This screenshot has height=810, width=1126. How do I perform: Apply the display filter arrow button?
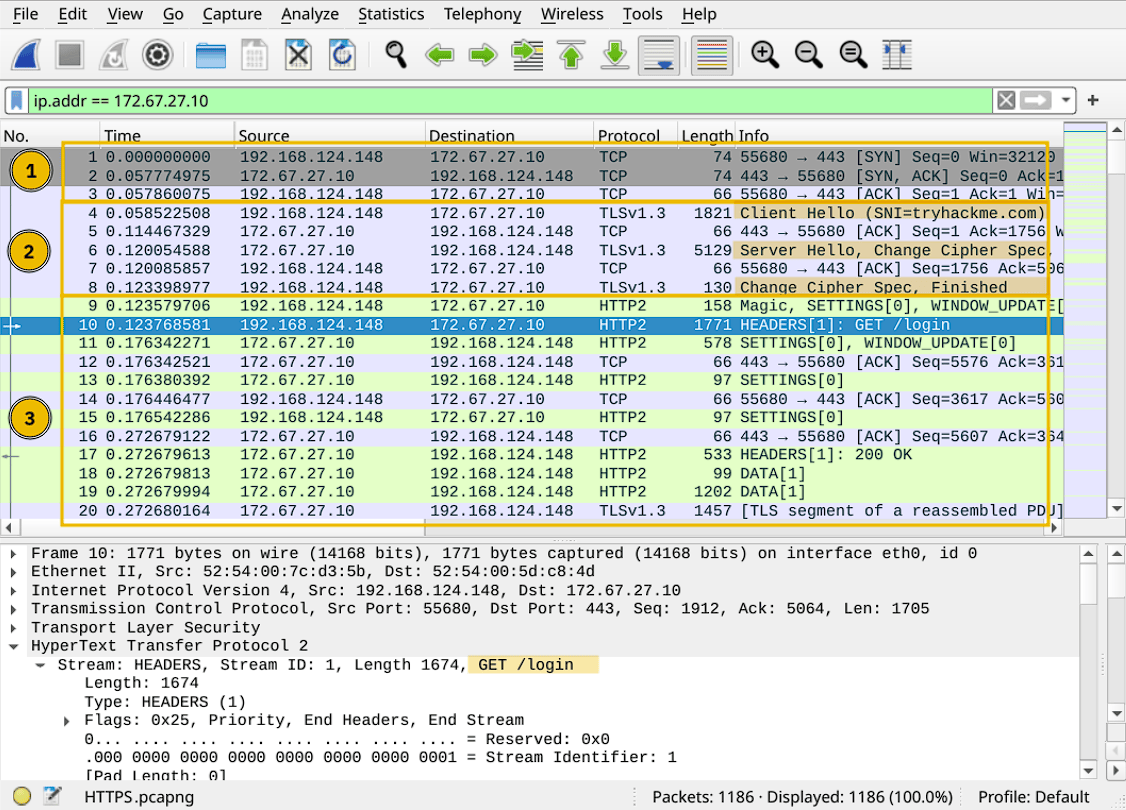point(1036,101)
